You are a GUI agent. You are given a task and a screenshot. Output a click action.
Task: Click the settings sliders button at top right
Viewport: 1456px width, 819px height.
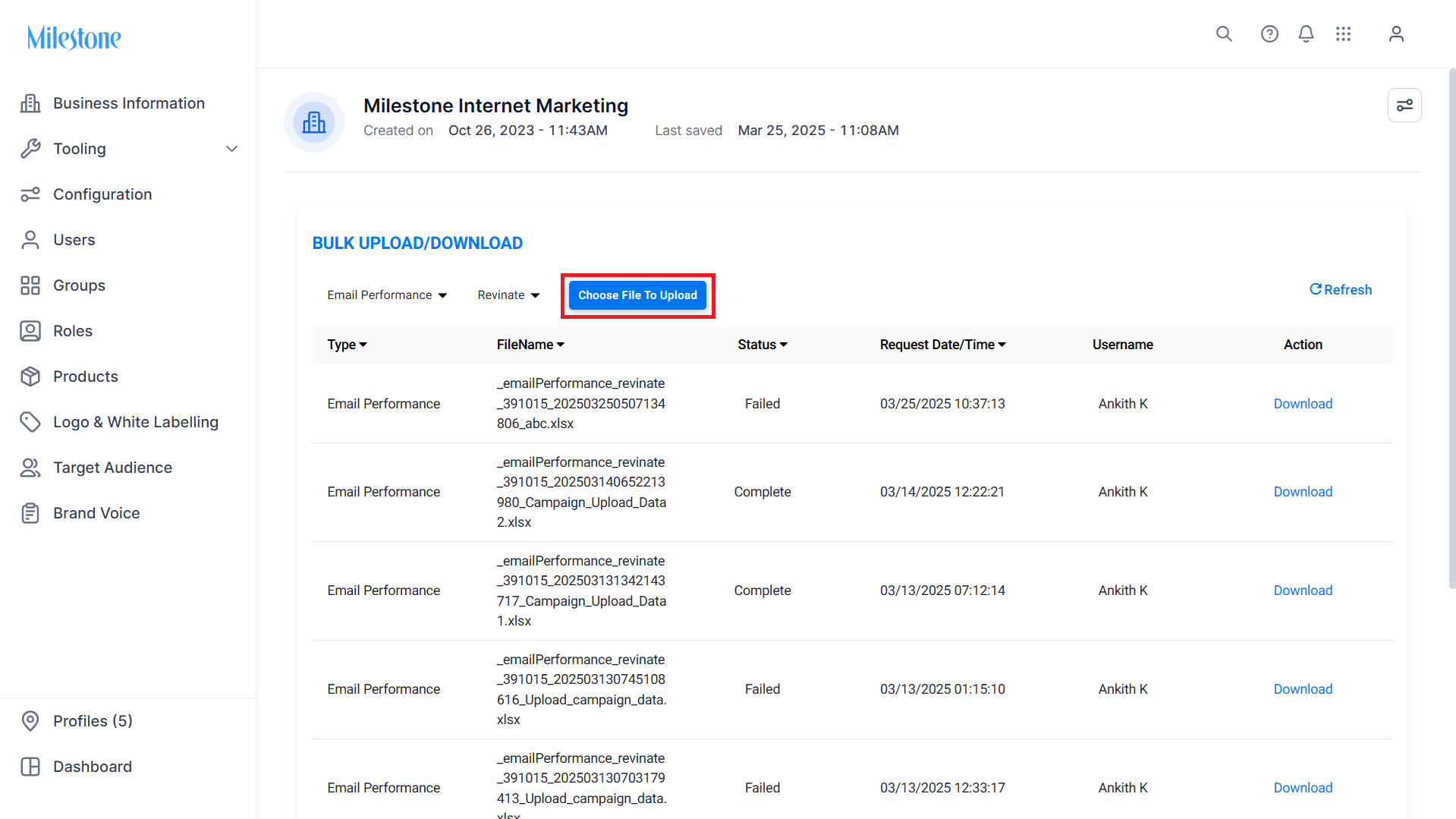pyautogui.click(x=1404, y=105)
